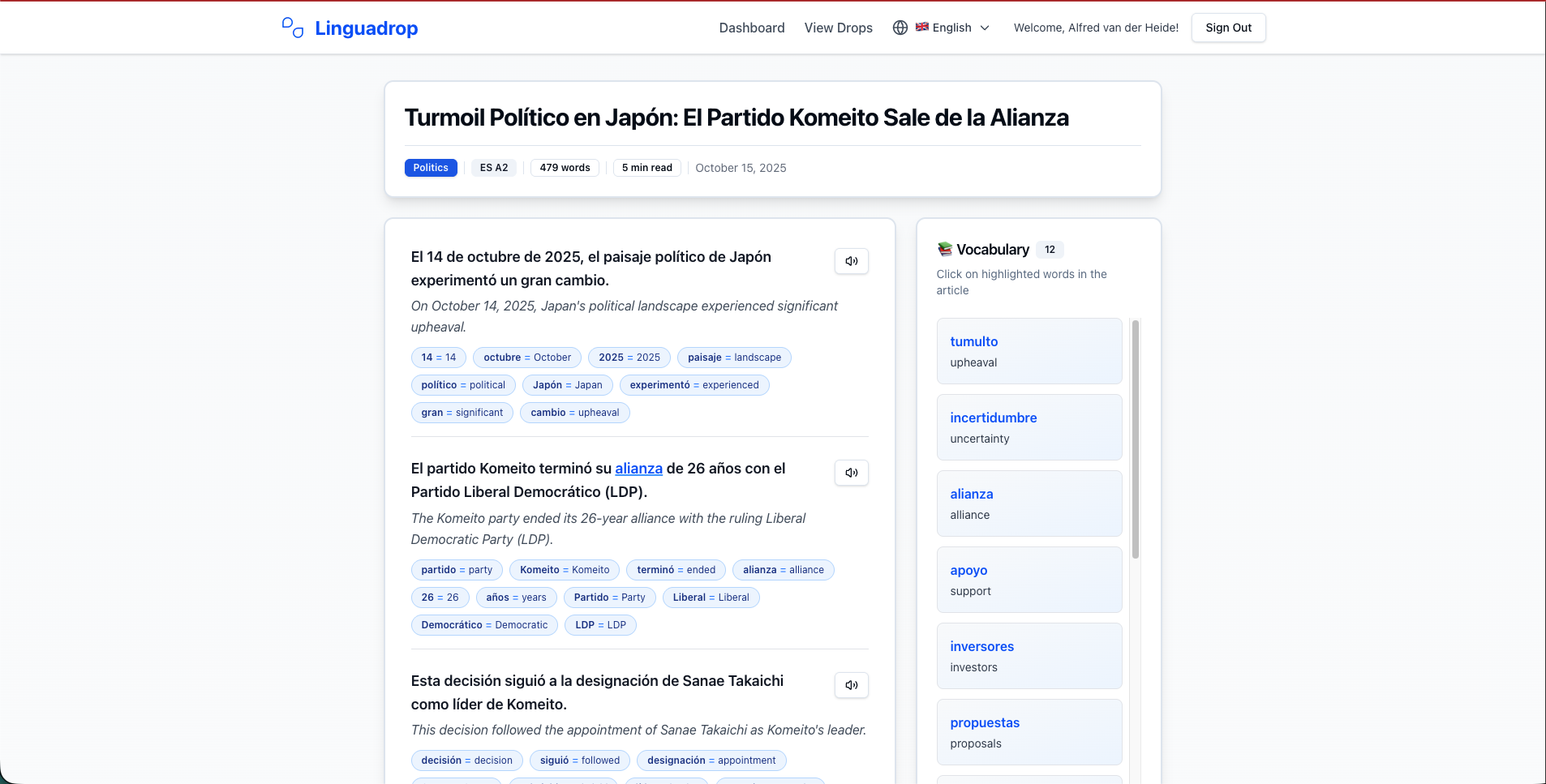The image size is (1546, 784).
Task: Click the Politics category badge
Action: pyautogui.click(x=431, y=168)
